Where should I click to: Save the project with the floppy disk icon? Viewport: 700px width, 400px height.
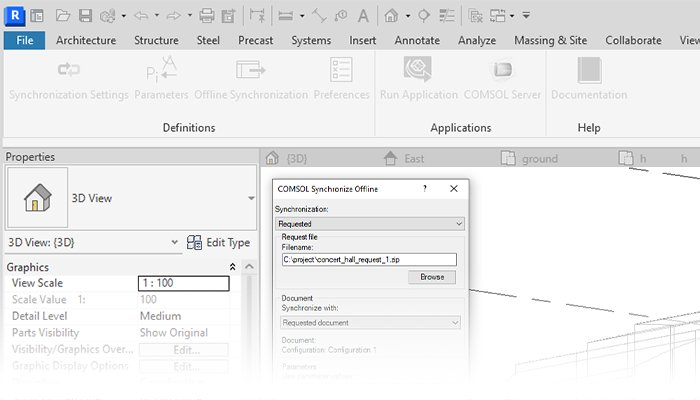coord(85,16)
